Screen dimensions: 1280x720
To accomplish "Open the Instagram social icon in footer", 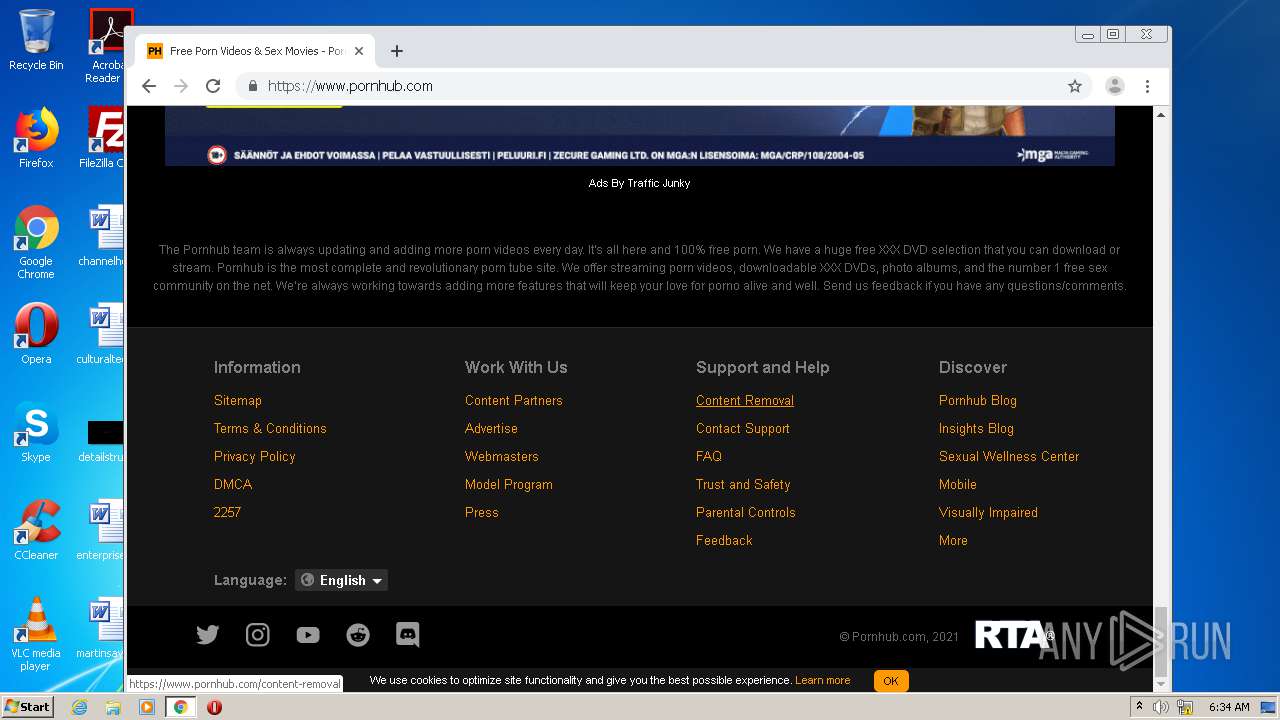I will 258,635.
